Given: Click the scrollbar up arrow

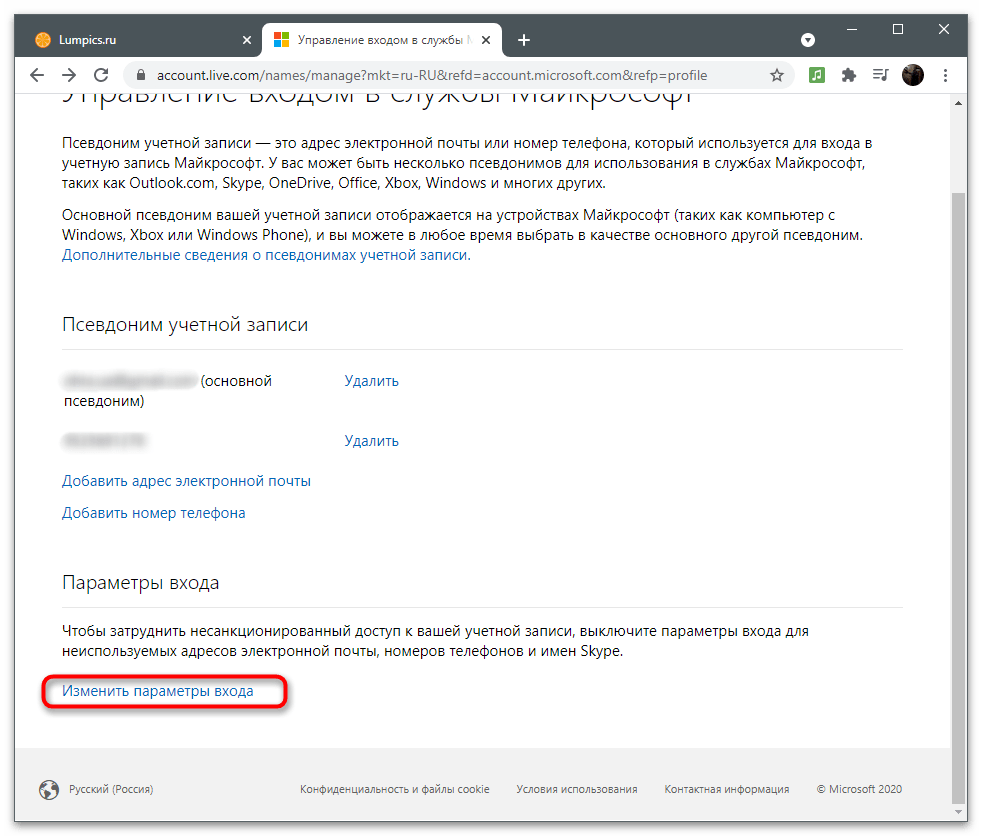Looking at the screenshot, I should point(958,103).
